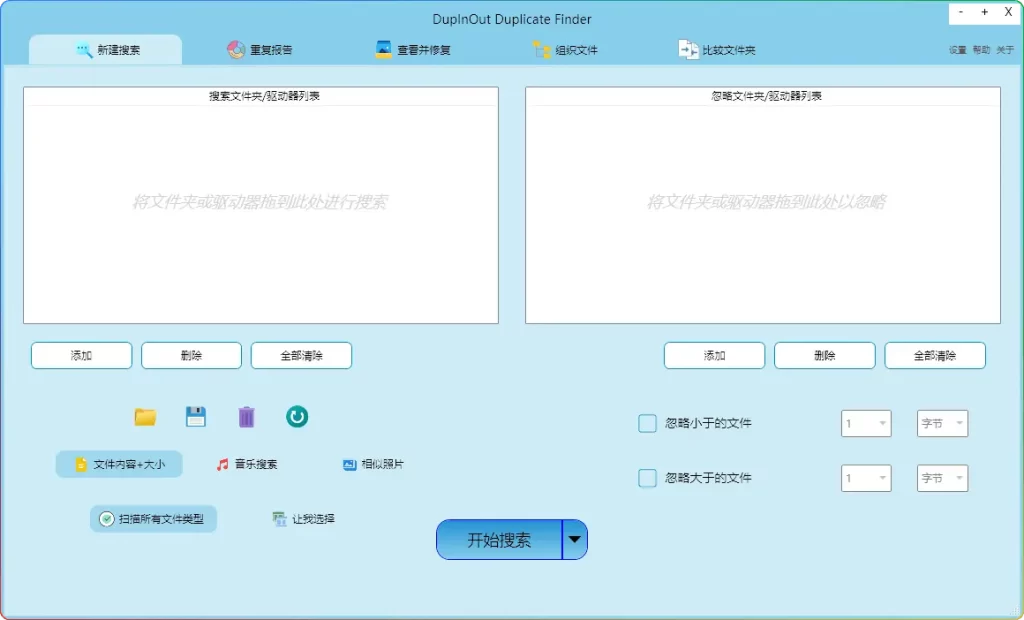Open the 比较文件夹 tab

[716, 50]
